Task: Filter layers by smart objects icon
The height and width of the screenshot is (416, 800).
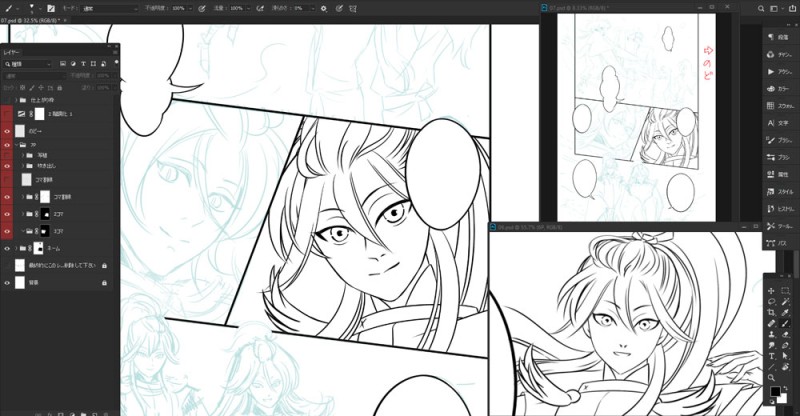Action: coord(104,64)
